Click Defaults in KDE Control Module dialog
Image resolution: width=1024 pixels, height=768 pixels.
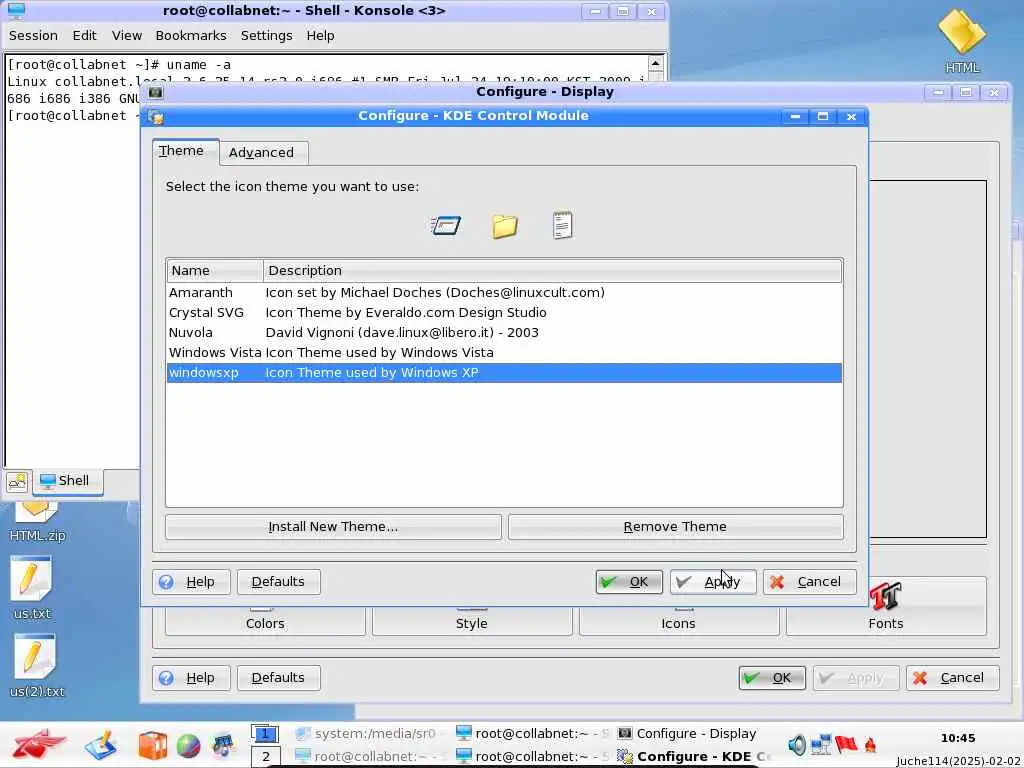(278, 581)
